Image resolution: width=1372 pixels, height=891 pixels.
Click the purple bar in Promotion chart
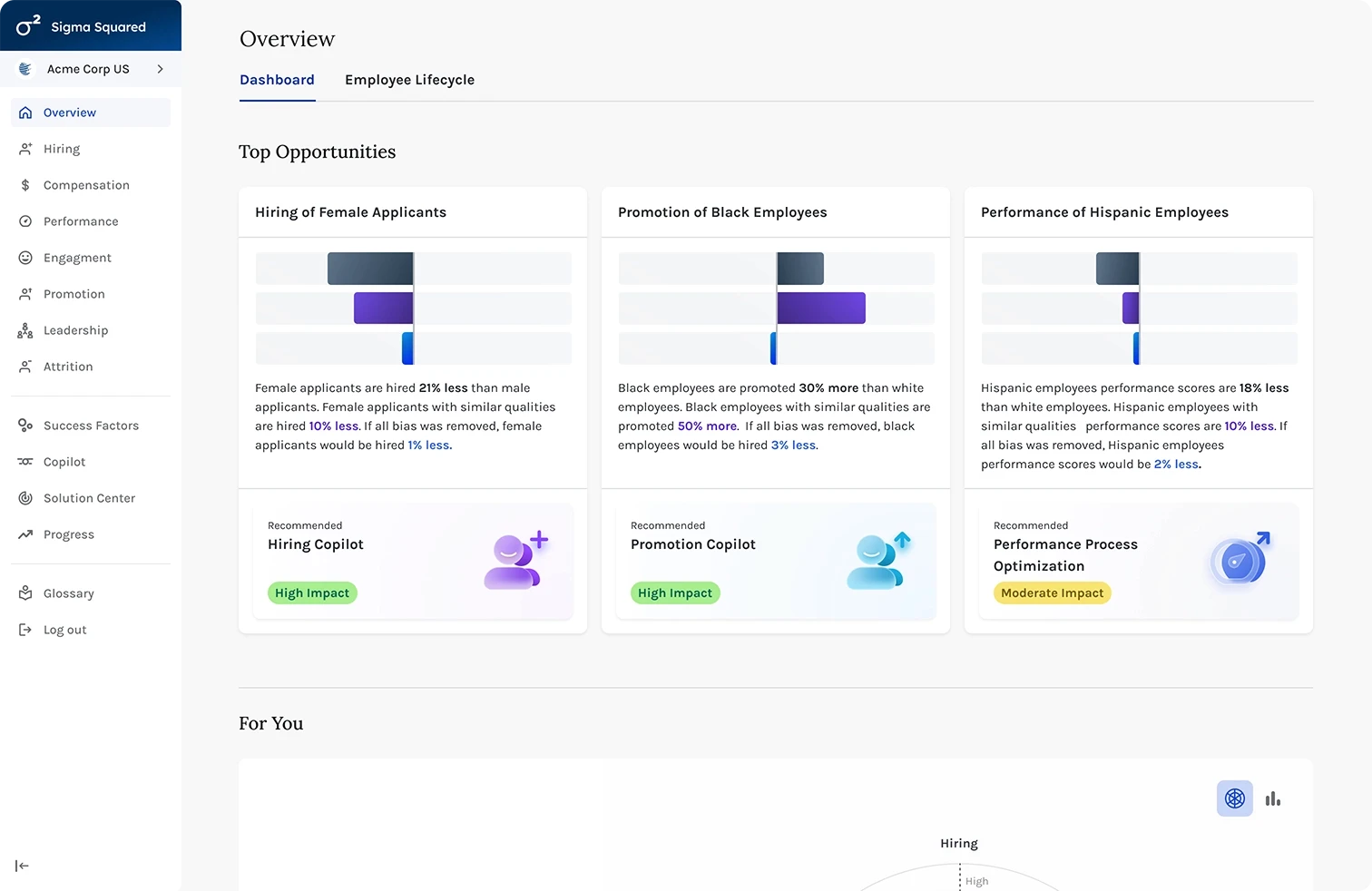click(821, 308)
